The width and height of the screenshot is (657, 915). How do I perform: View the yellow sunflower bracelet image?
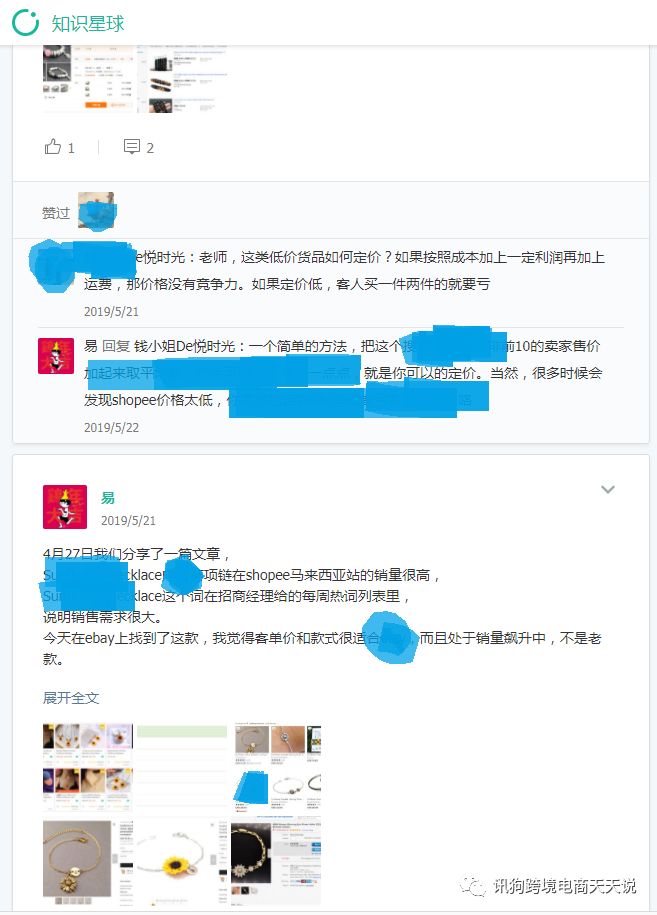click(182, 861)
